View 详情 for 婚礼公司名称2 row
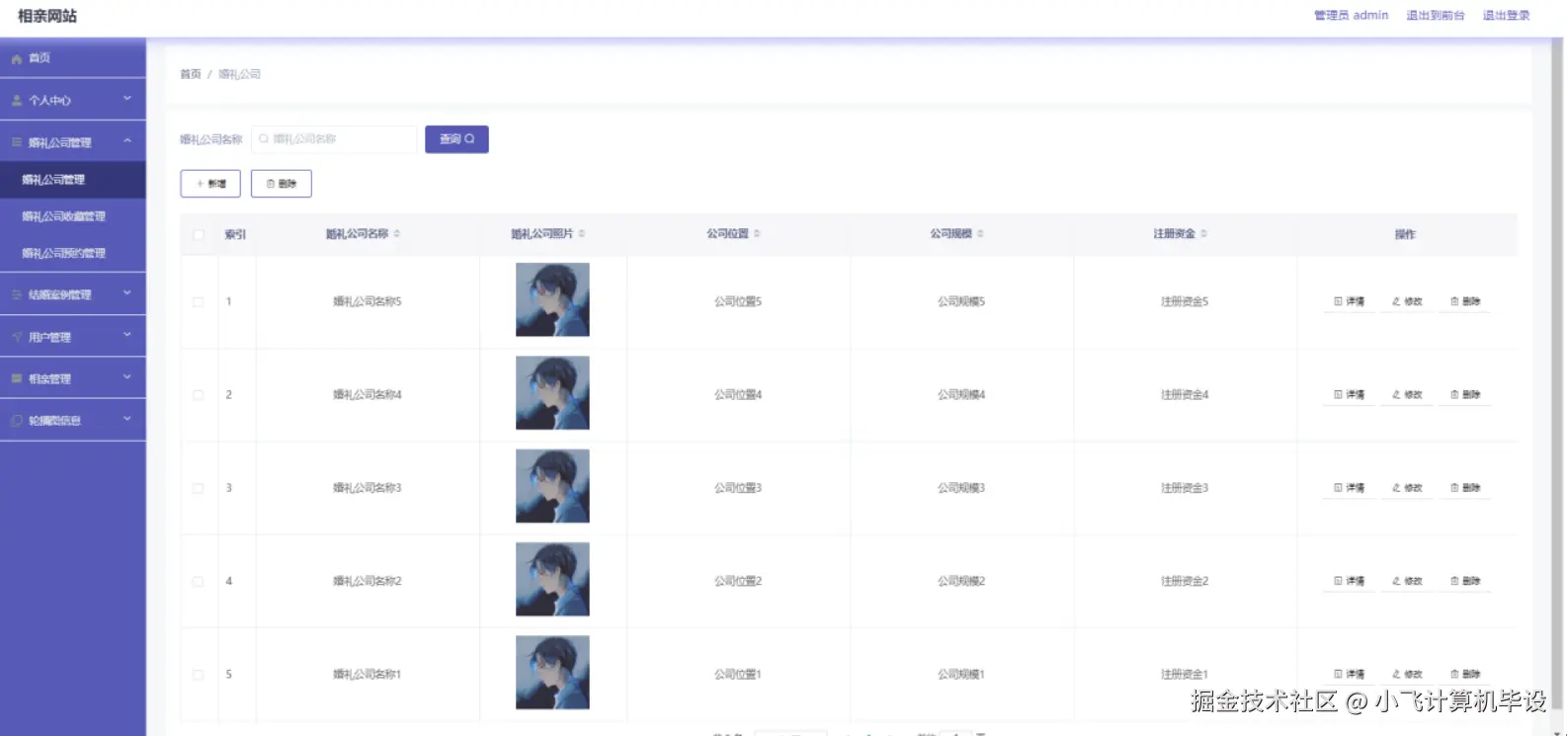 click(1349, 581)
